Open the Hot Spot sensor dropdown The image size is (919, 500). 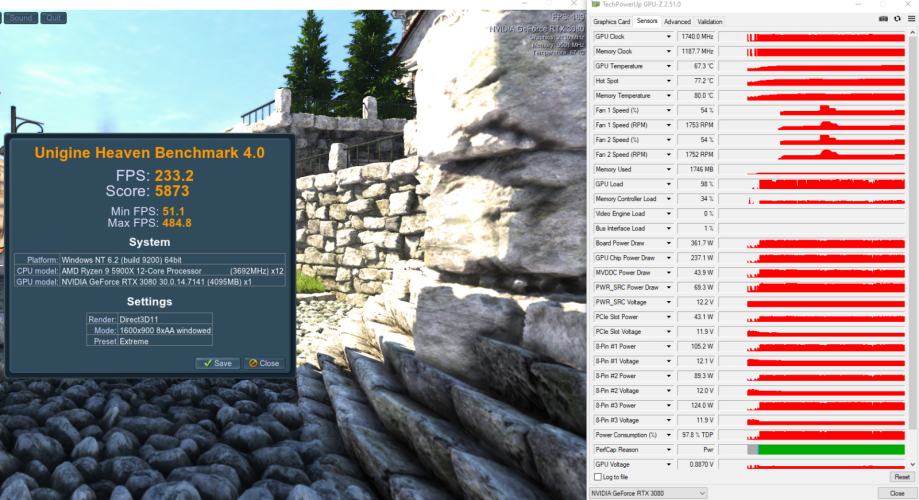click(668, 81)
